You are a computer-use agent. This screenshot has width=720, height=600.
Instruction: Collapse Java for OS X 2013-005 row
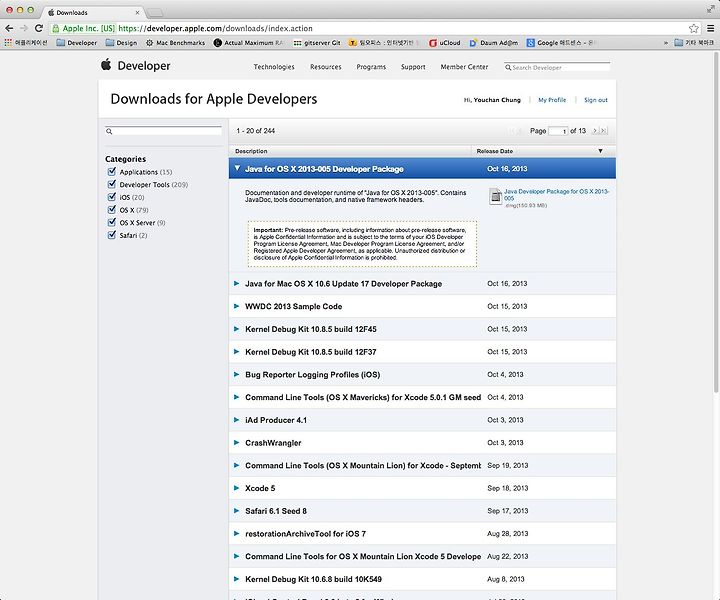[x=237, y=168]
